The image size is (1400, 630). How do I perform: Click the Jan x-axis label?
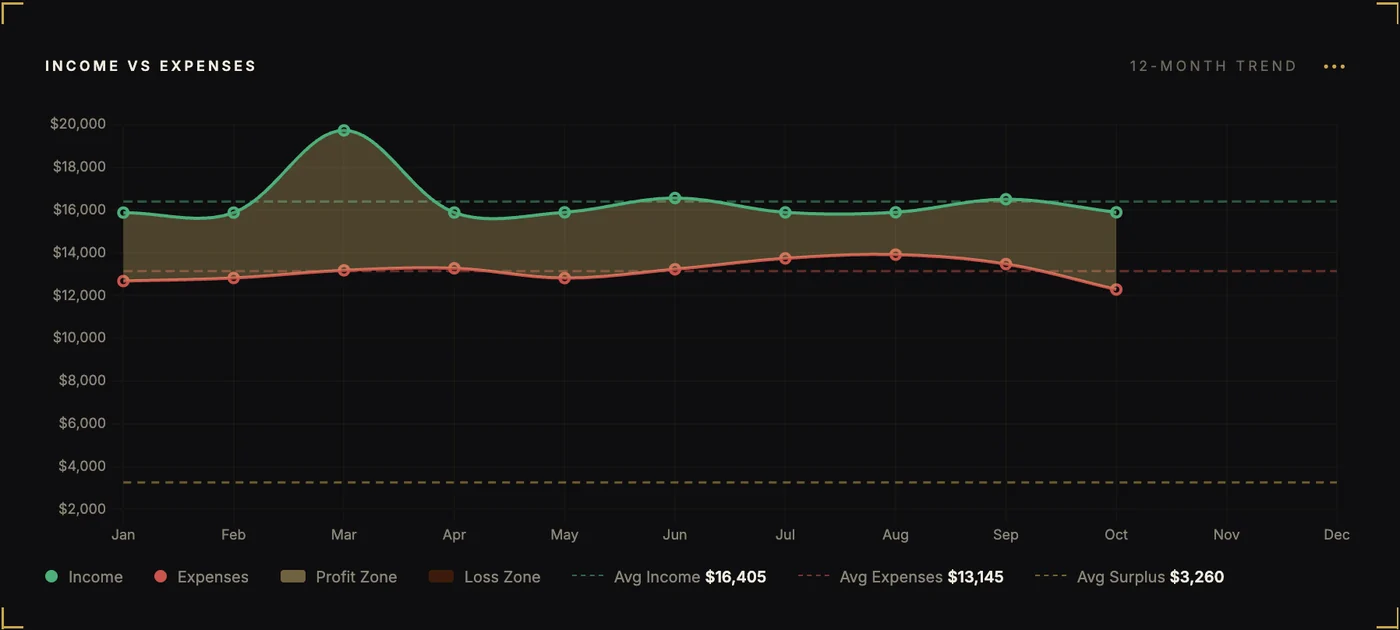(123, 535)
